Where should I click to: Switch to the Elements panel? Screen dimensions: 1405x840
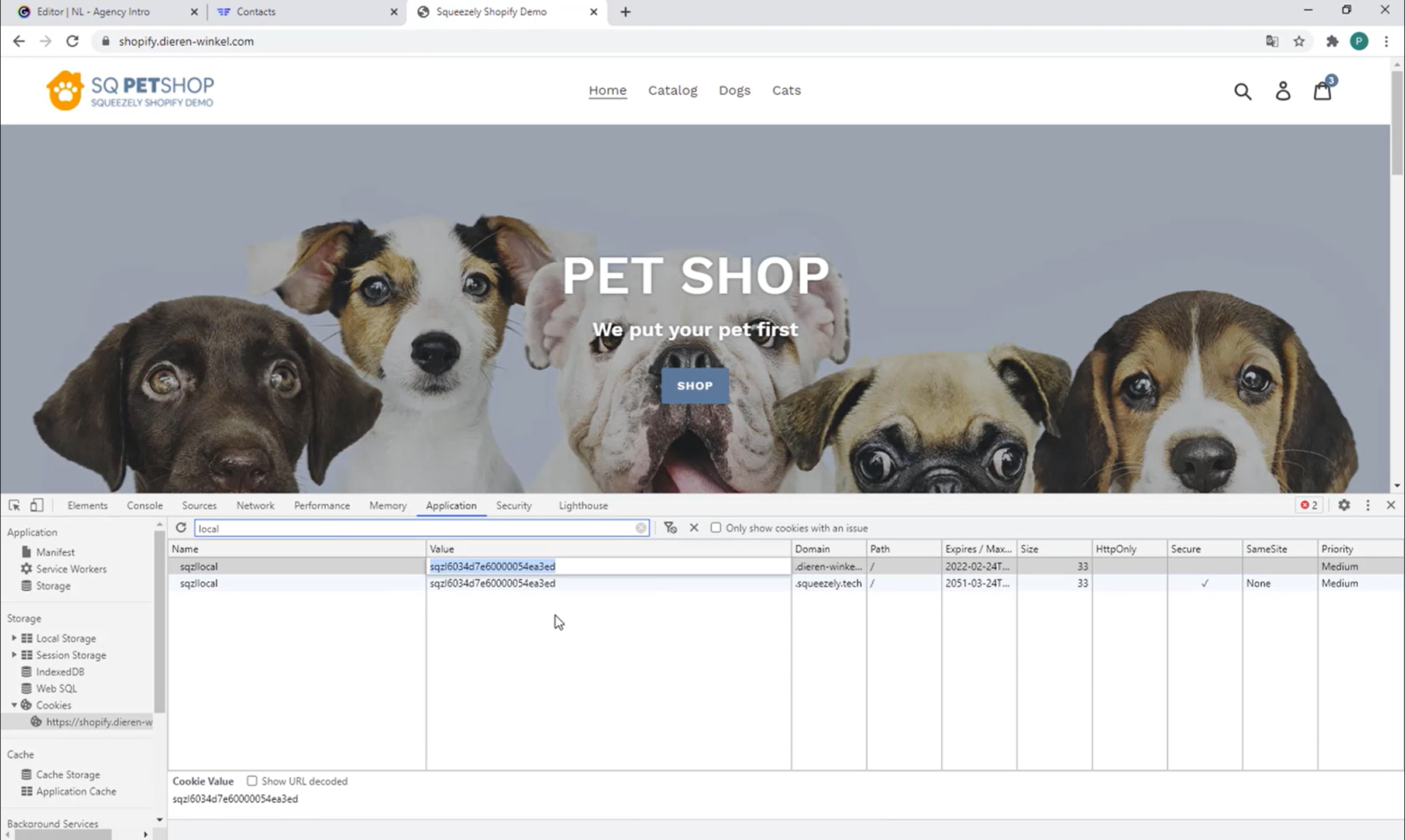[x=87, y=505]
